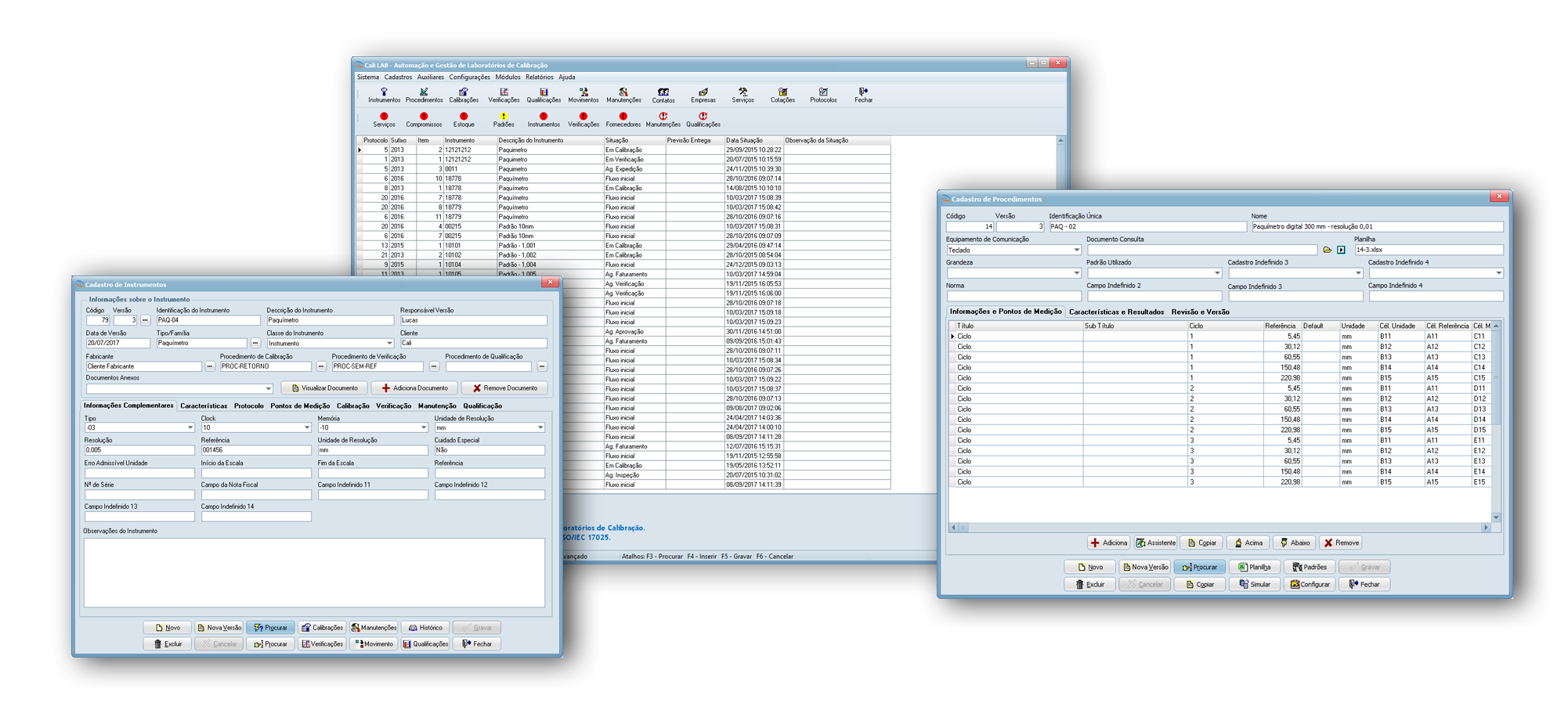Image resolution: width=1568 pixels, height=710 pixels.
Task: Open the Relatórios menu
Action: tap(539, 77)
